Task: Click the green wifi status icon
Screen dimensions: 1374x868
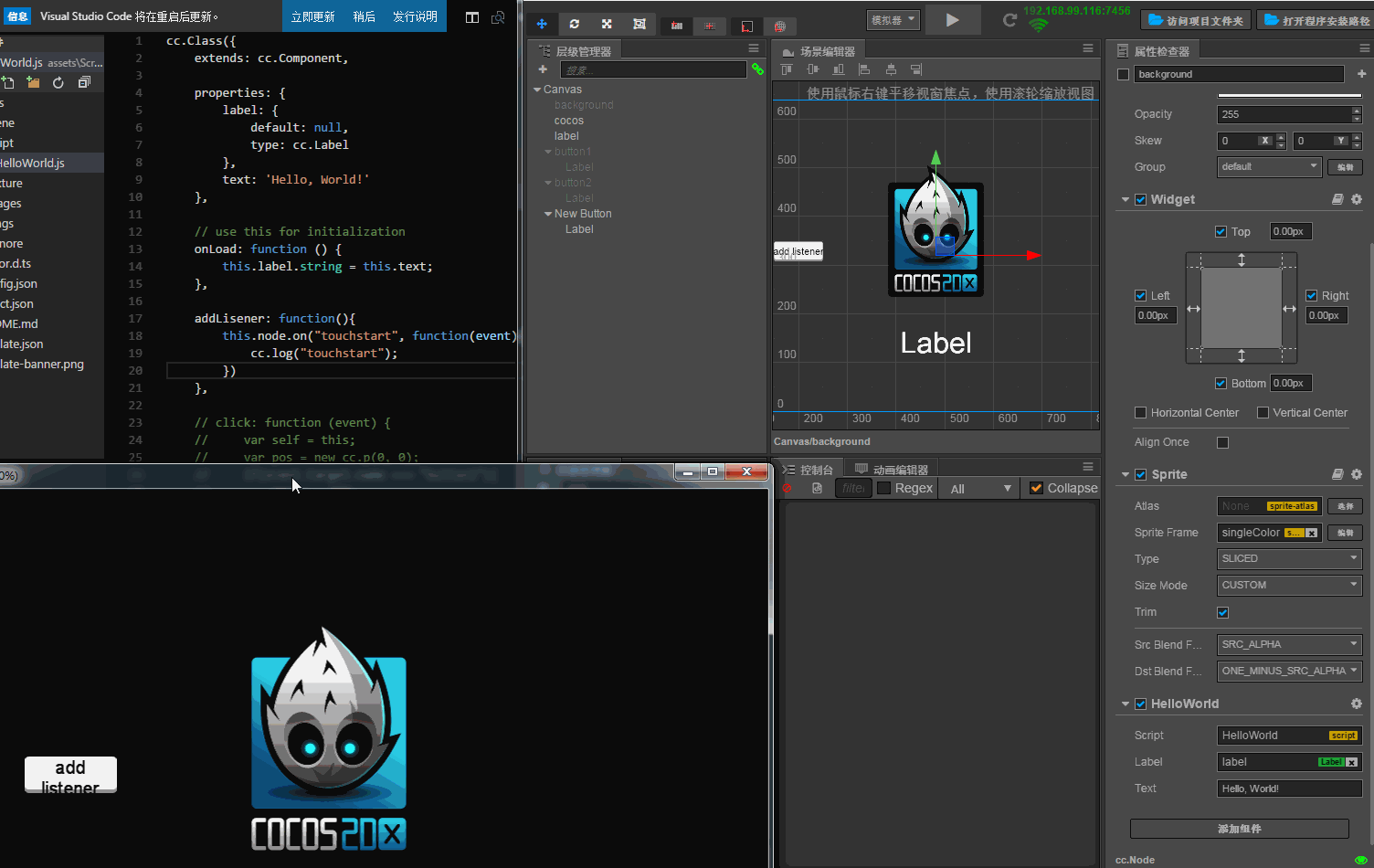Action: click(x=1038, y=26)
